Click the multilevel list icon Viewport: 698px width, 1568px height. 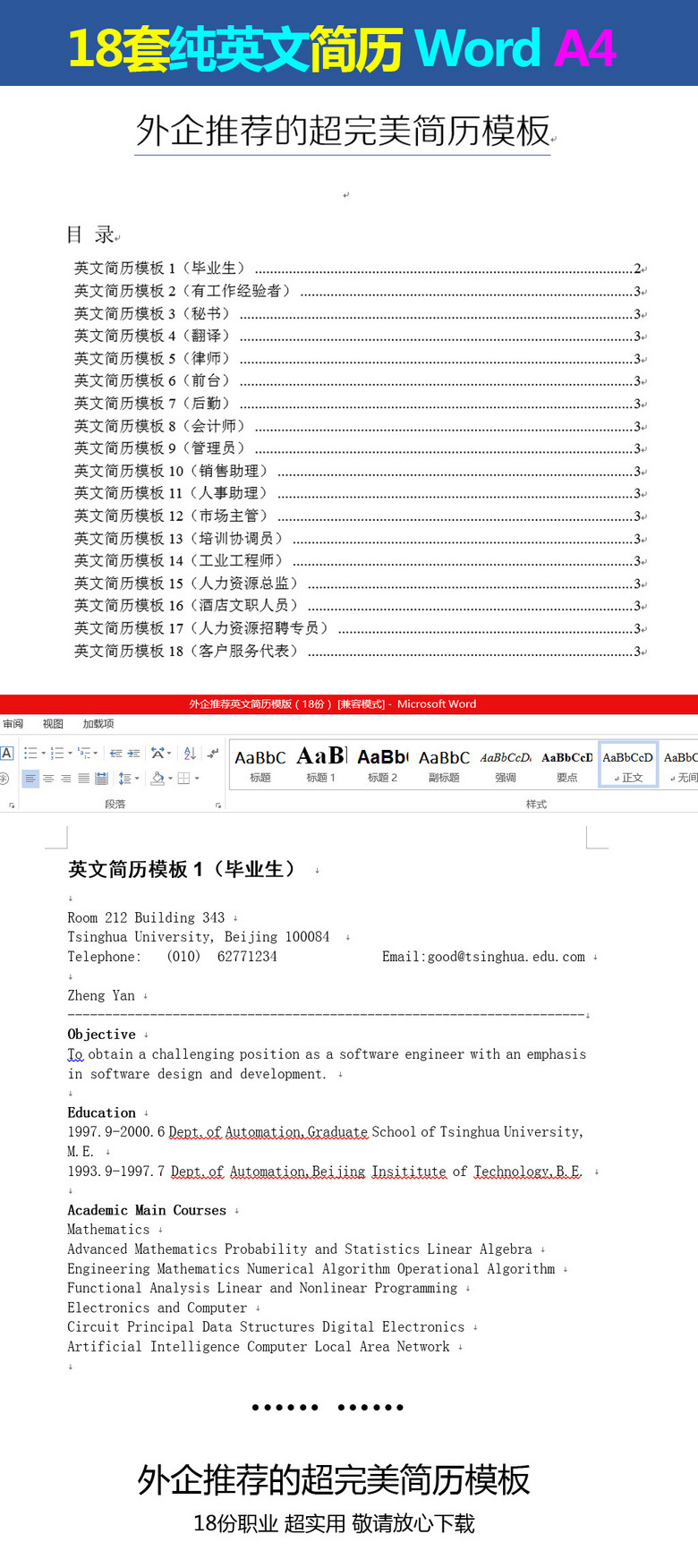83,754
